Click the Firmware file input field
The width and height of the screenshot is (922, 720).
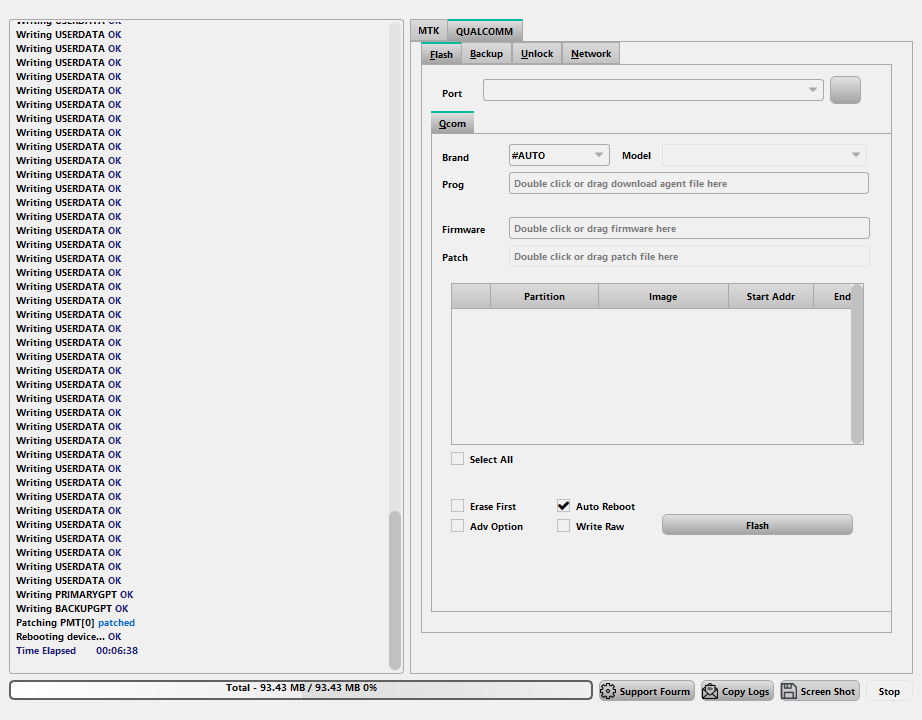[689, 228]
